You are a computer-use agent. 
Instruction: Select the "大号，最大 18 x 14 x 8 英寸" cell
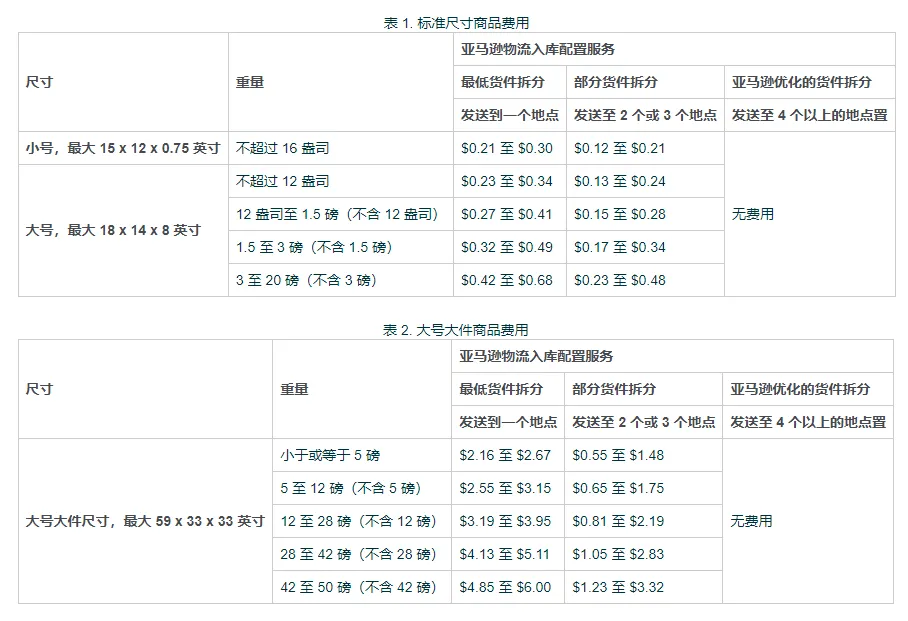[113, 230]
